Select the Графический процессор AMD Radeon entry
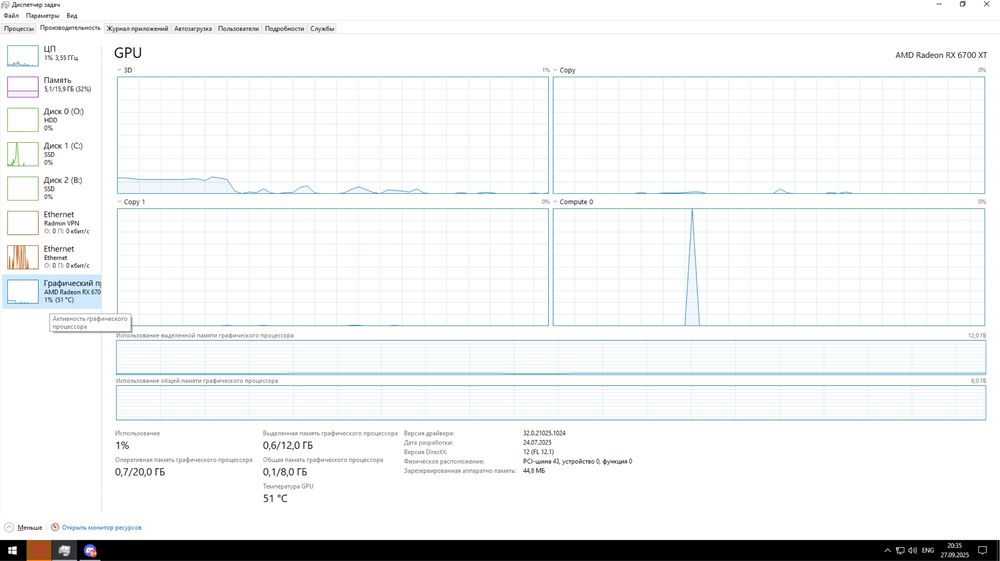The height and width of the screenshot is (561, 1000). tap(51, 291)
